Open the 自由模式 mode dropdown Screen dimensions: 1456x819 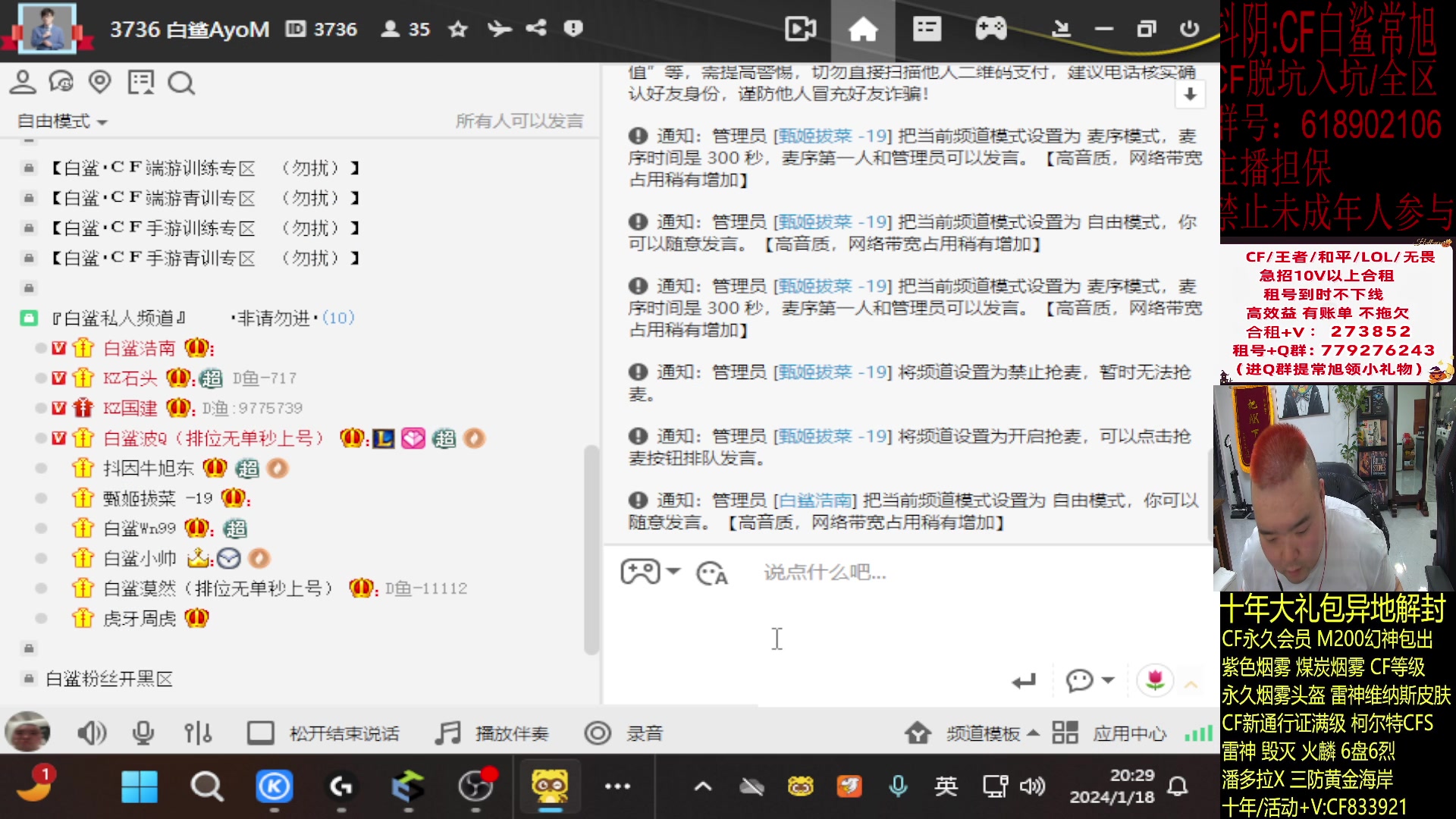pyautogui.click(x=61, y=121)
